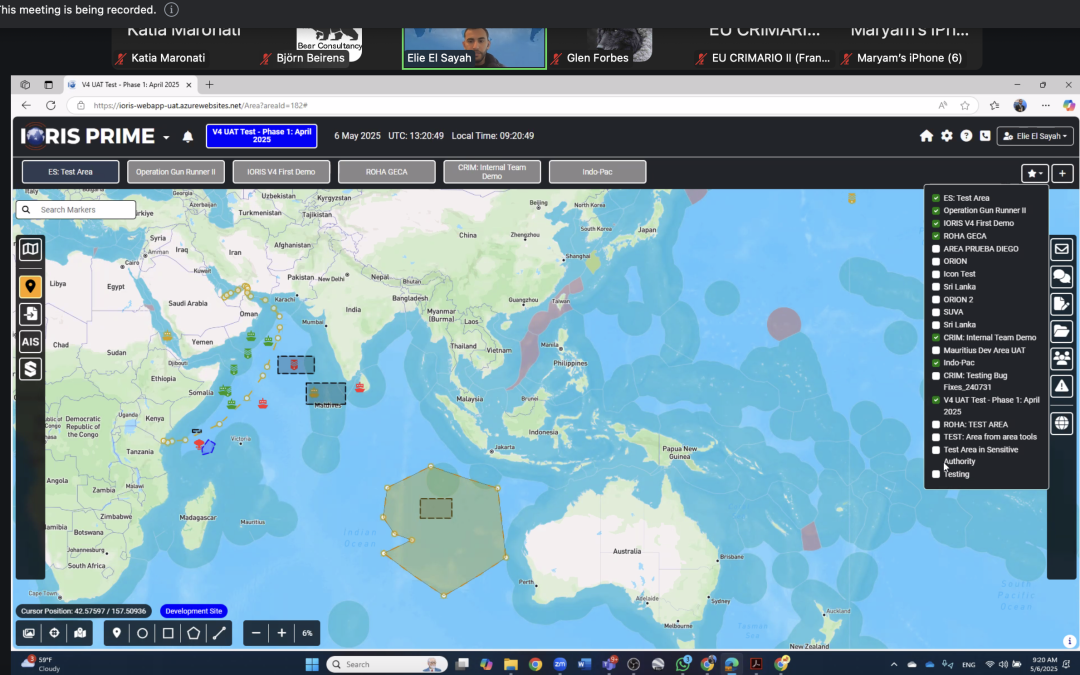Switch to ES: Test Area tab
Screen dimensions: 1080x675
tap(70, 172)
